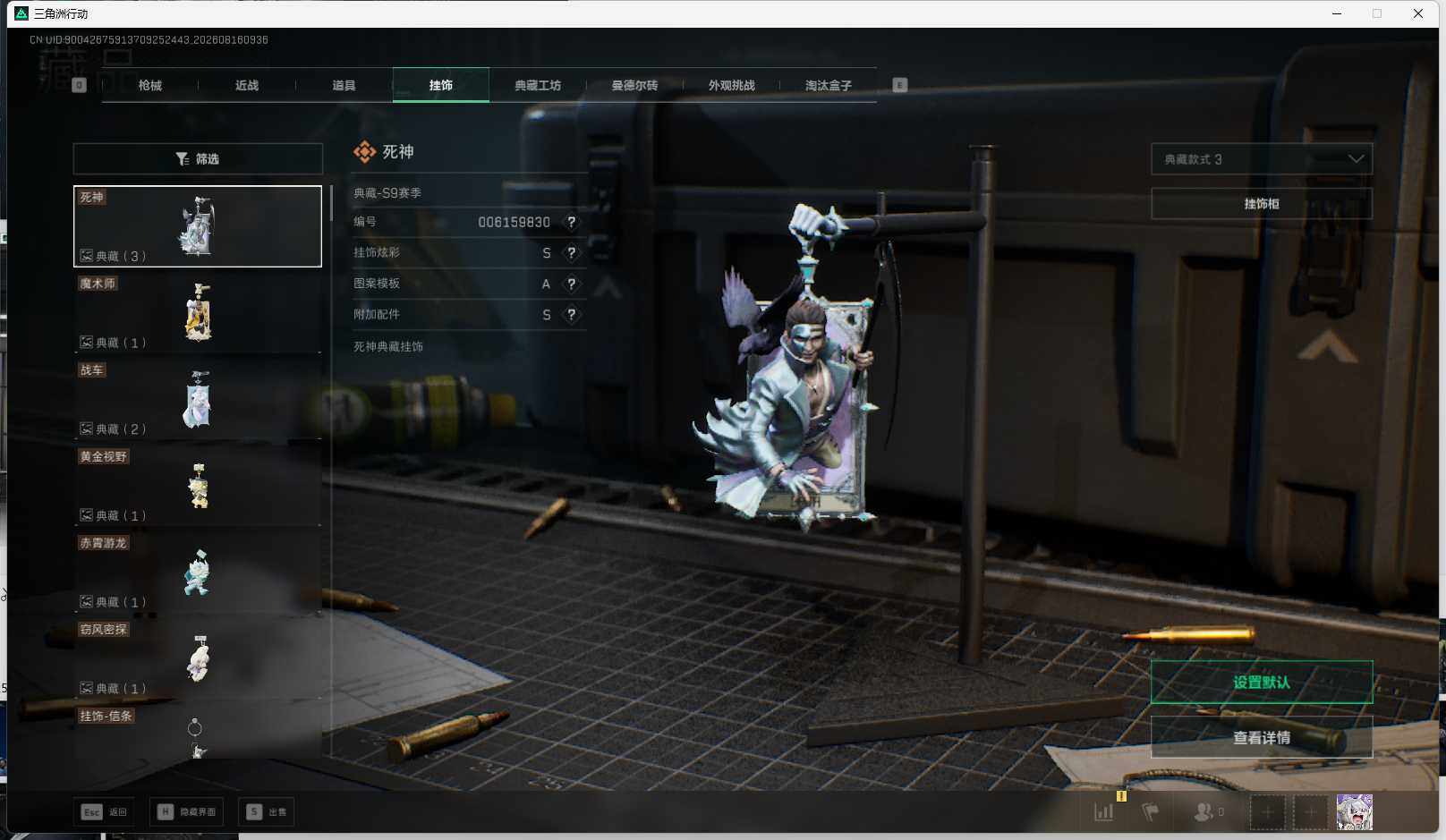Screen dimensions: 1446x840
Task: Click the H 隐藏界面 button
Action: point(186,812)
